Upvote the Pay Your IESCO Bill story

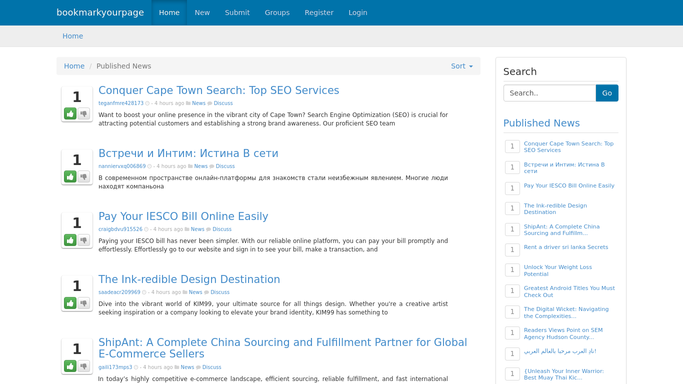[x=70, y=240]
